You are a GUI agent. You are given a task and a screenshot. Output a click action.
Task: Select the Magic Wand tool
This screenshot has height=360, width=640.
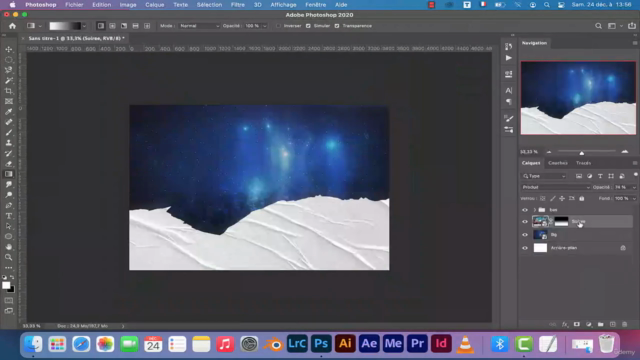(9, 80)
